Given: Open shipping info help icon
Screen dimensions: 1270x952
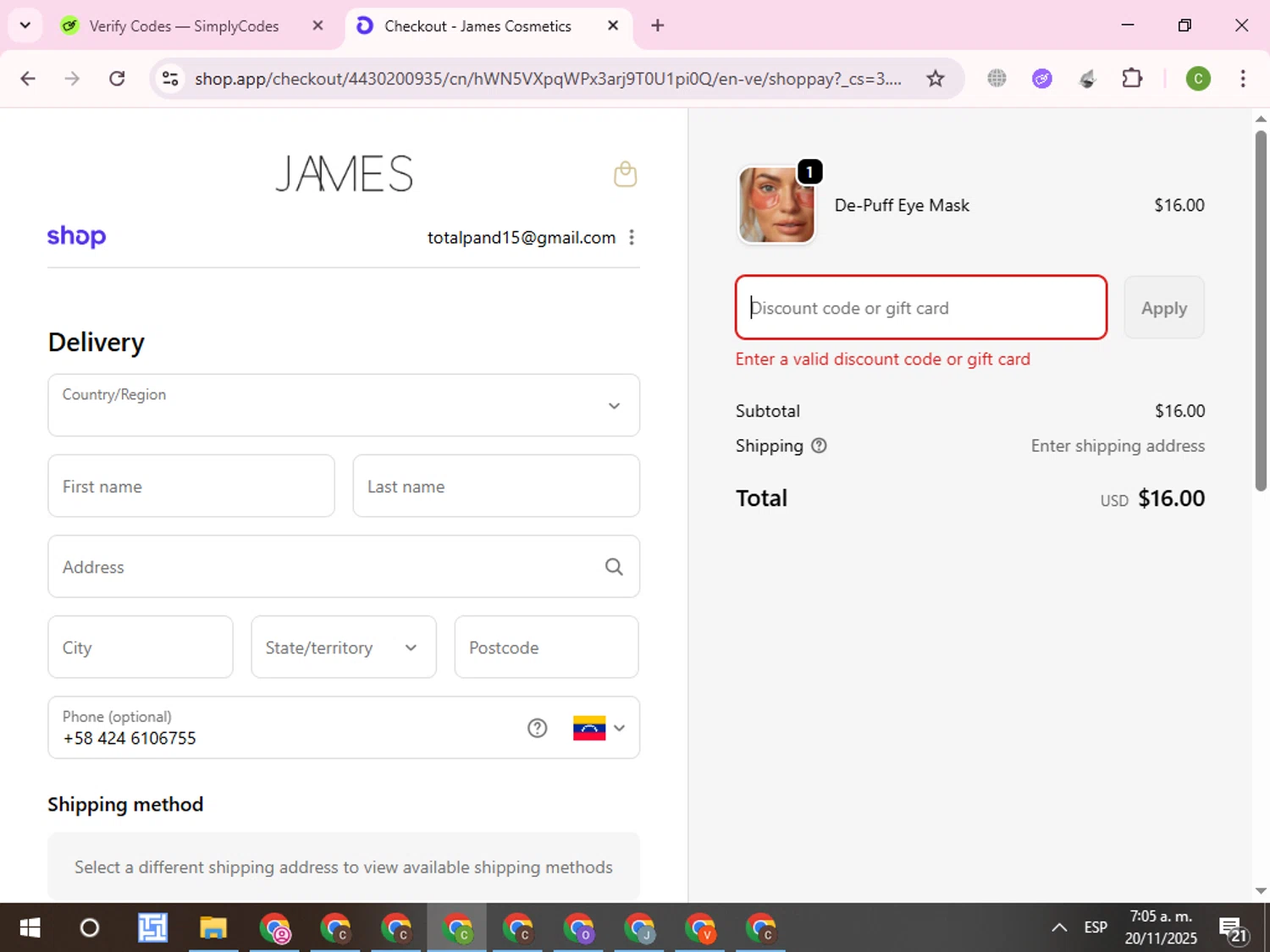Looking at the screenshot, I should (819, 445).
